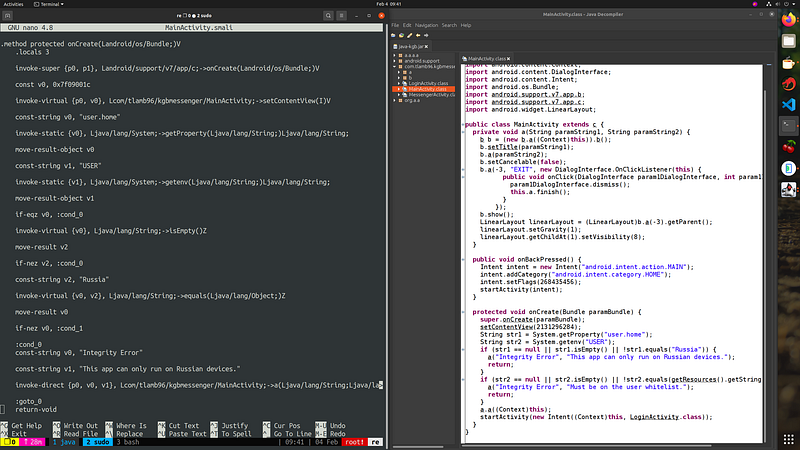Go forward with the right arrow toolbar icon
Screen dimensions: 800x450
[426, 36]
